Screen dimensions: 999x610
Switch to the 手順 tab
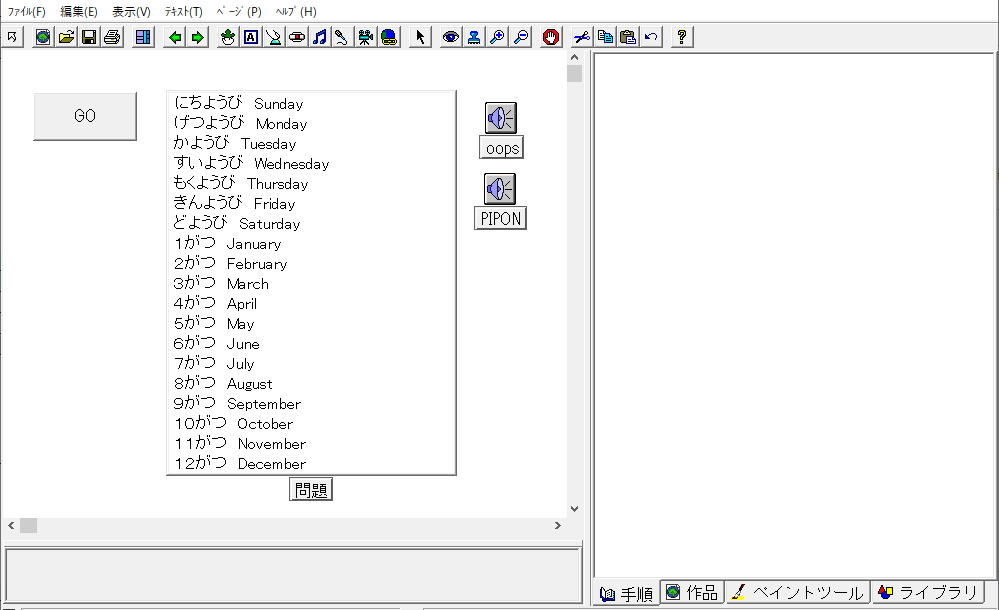pos(627,593)
